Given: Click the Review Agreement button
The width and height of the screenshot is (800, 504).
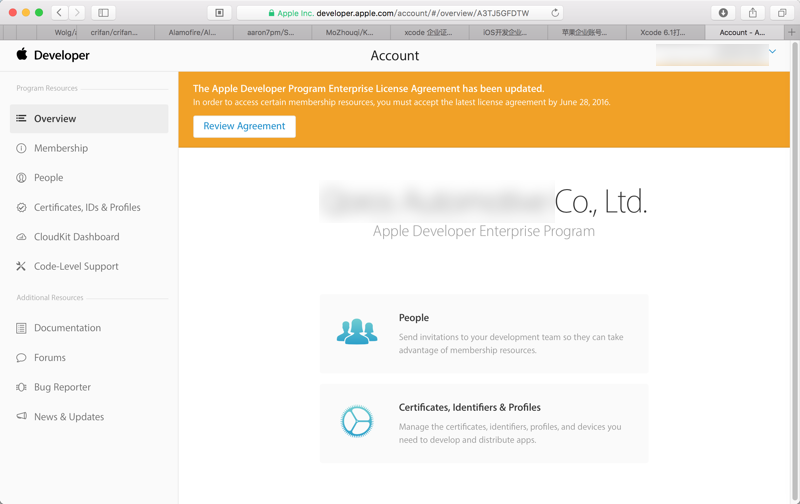Looking at the screenshot, I should (244, 126).
